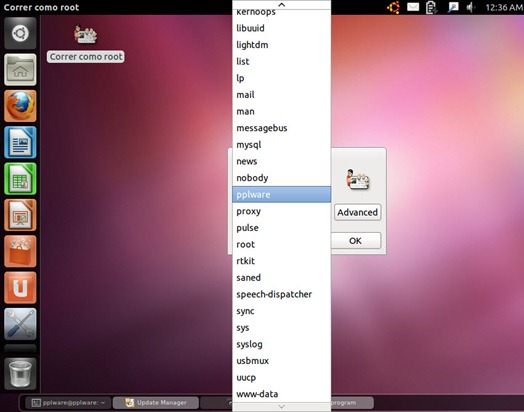524x412 pixels.
Task: Open LibreOffice Impress from launcher
Action: click(x=20, y=215)
